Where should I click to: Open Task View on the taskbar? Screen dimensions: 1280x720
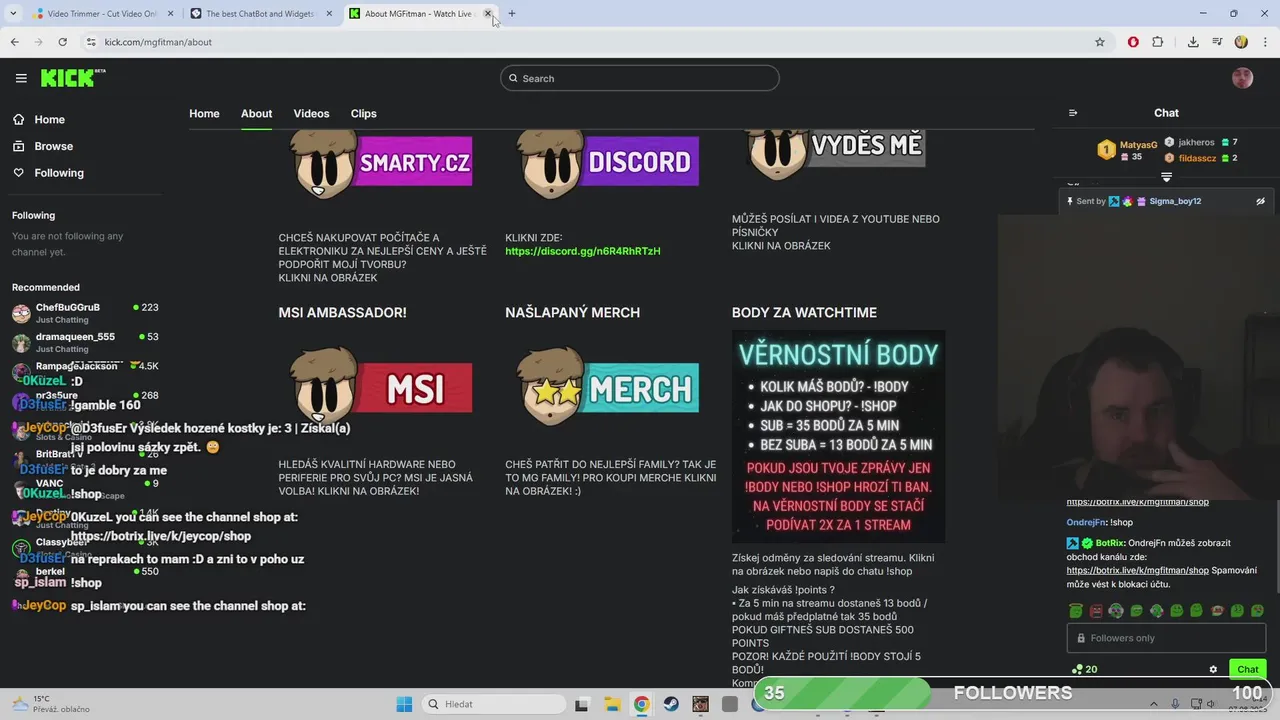581,704
